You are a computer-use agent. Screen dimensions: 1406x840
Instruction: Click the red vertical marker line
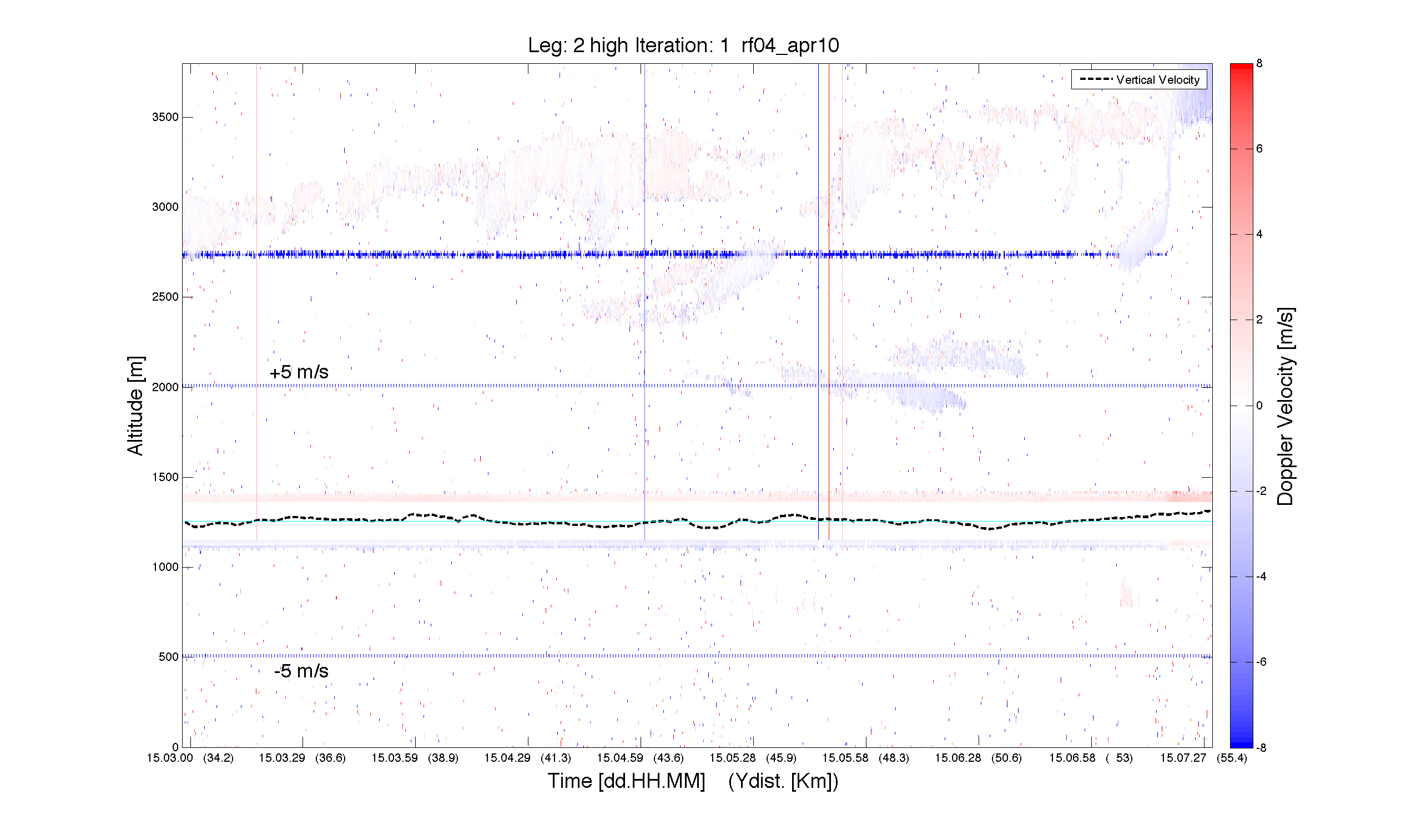829,302
